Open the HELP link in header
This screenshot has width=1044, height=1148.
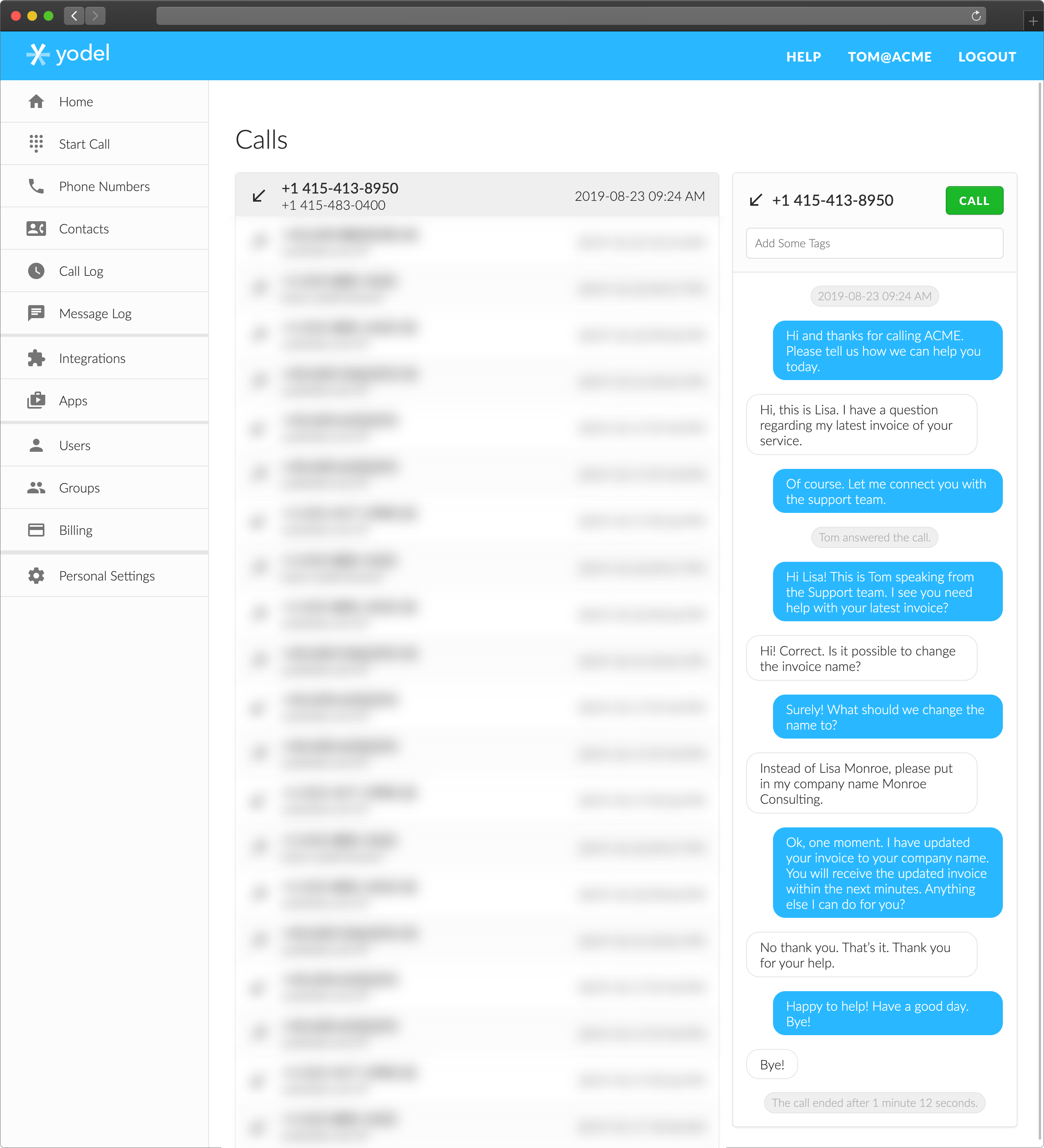(x=804, y=57)
